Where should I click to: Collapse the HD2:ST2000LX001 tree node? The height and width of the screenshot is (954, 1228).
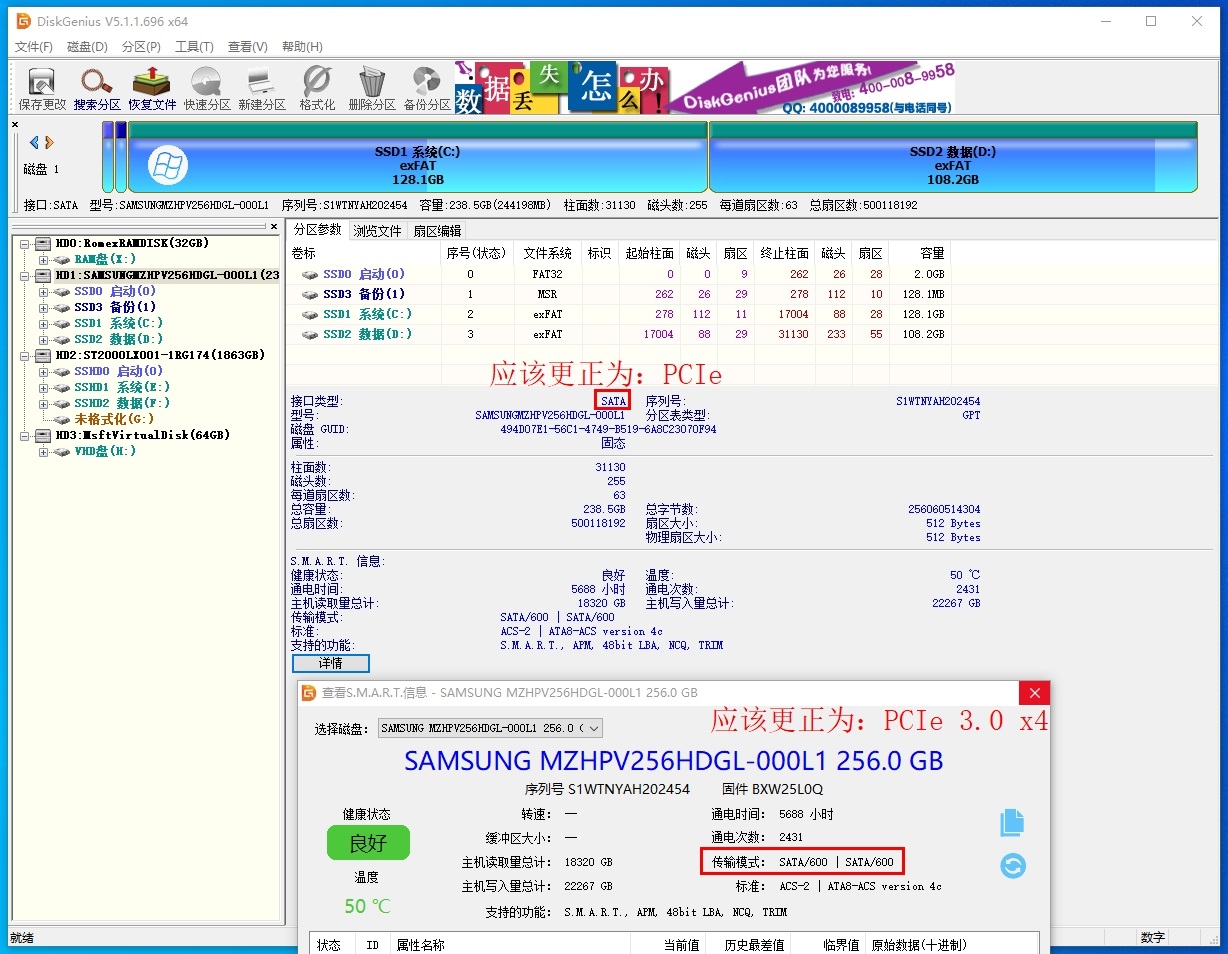[26, 355]
